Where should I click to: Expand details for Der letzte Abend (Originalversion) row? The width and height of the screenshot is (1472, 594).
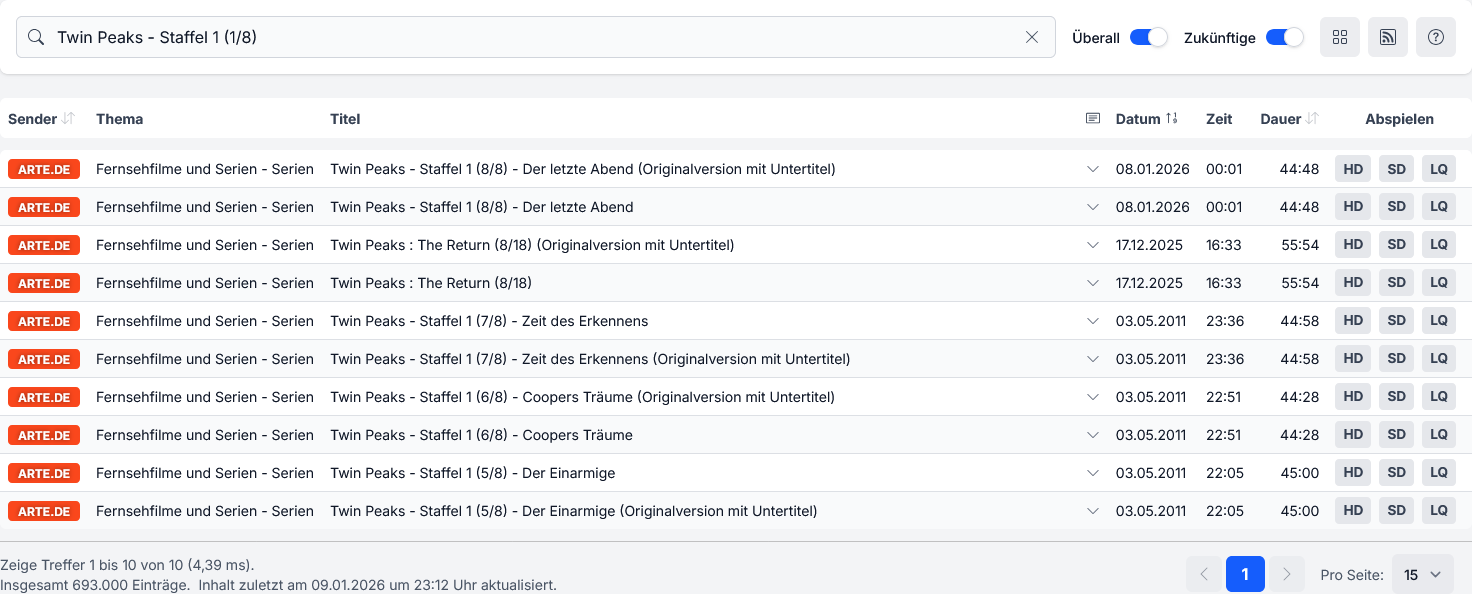tap(1093, 169)
